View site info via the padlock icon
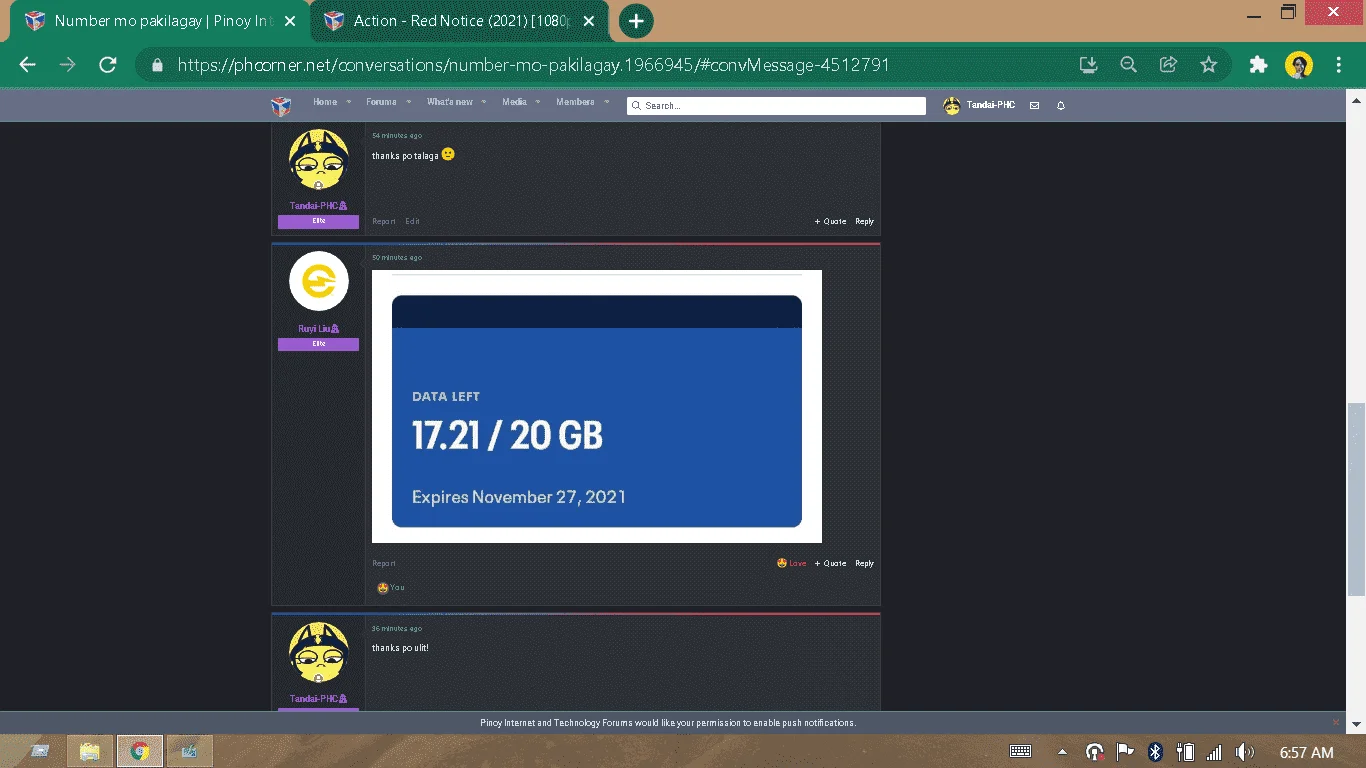The image size is (1366, 768). click(156, 65)
